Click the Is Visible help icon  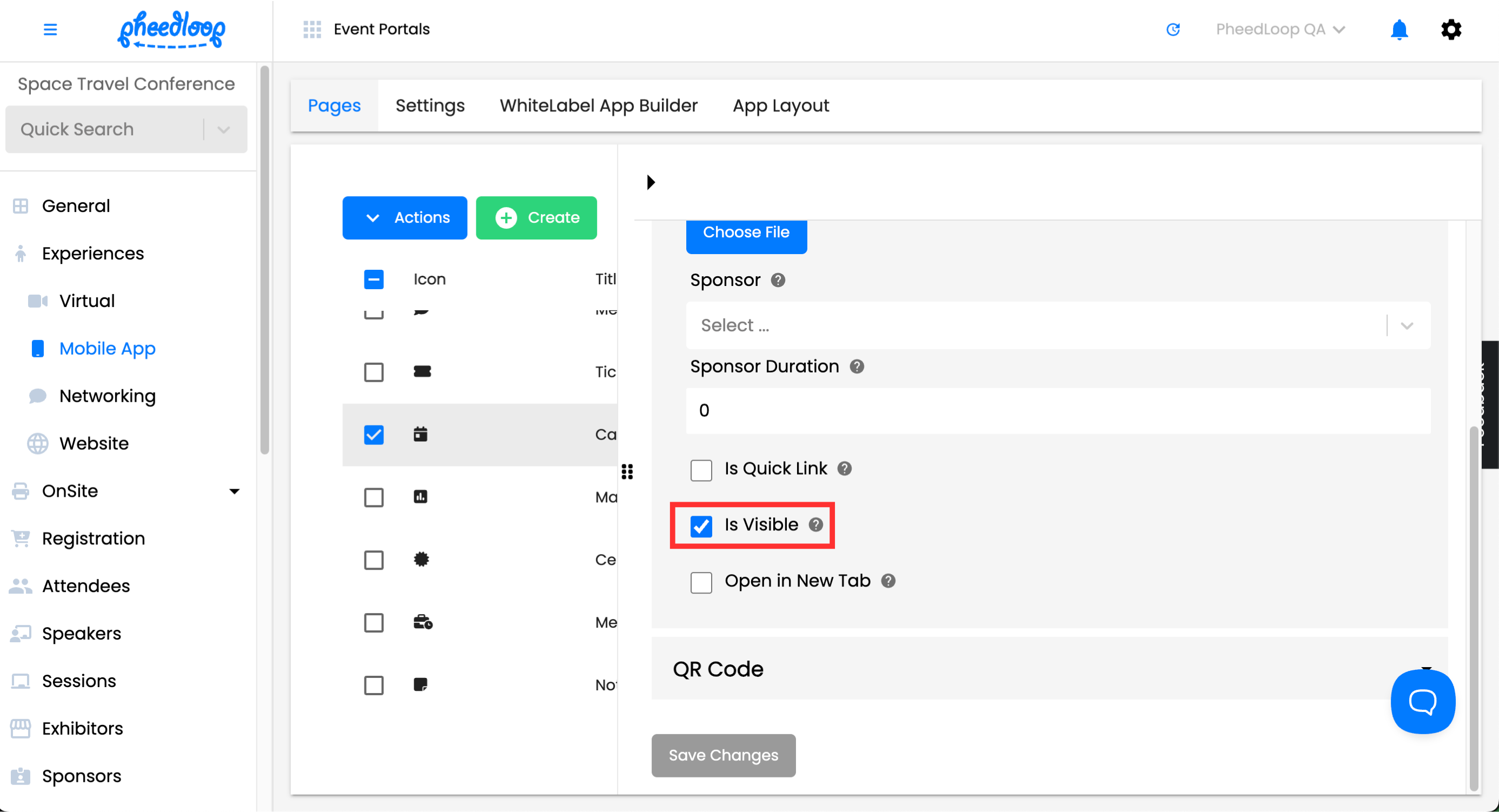(815, 524)
